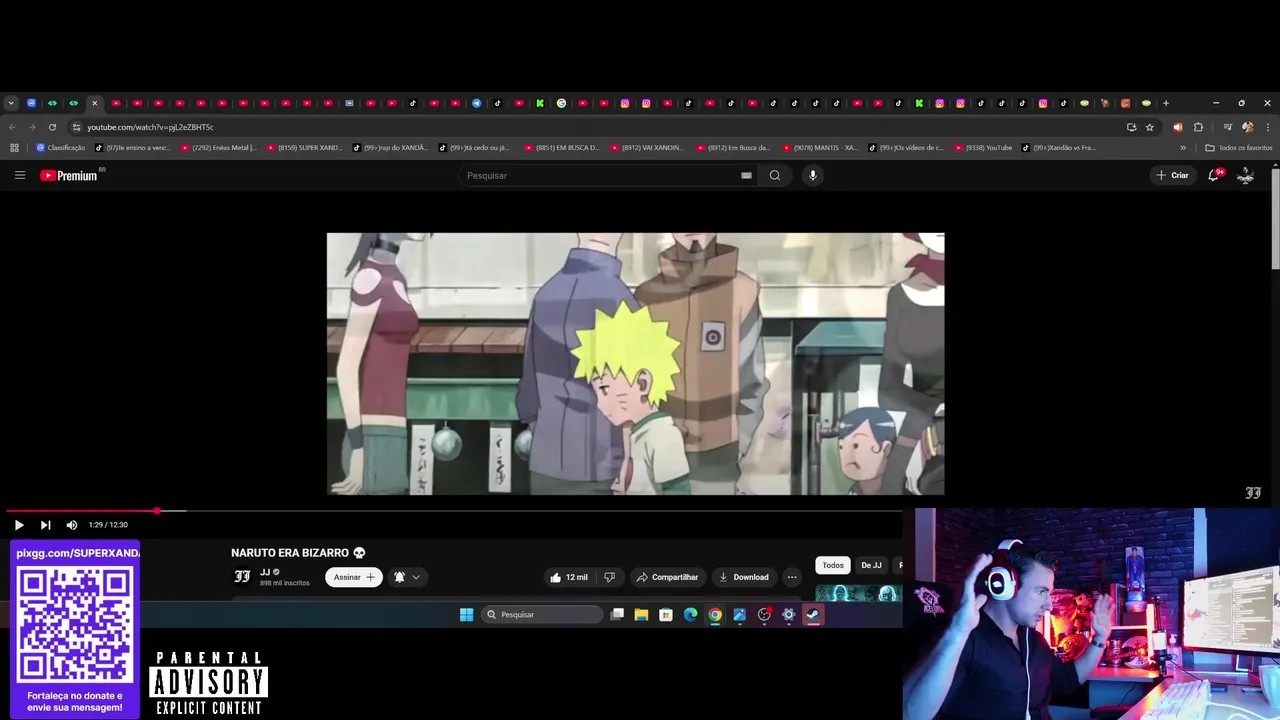1280x720 pixels.
Task: Open Microsoft Store from taskbar
Action: 666,615
